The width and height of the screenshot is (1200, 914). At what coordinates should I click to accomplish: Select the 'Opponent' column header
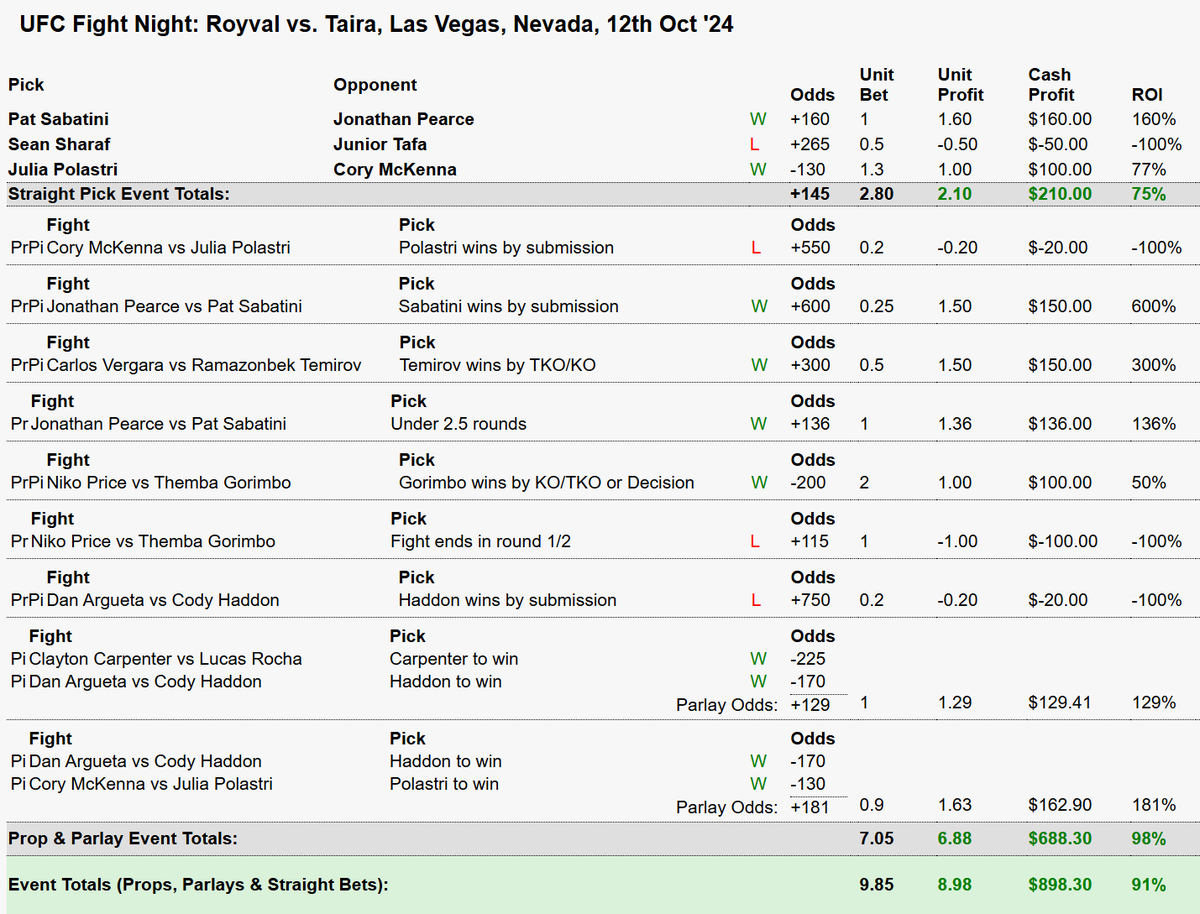(x=375, y=85)
